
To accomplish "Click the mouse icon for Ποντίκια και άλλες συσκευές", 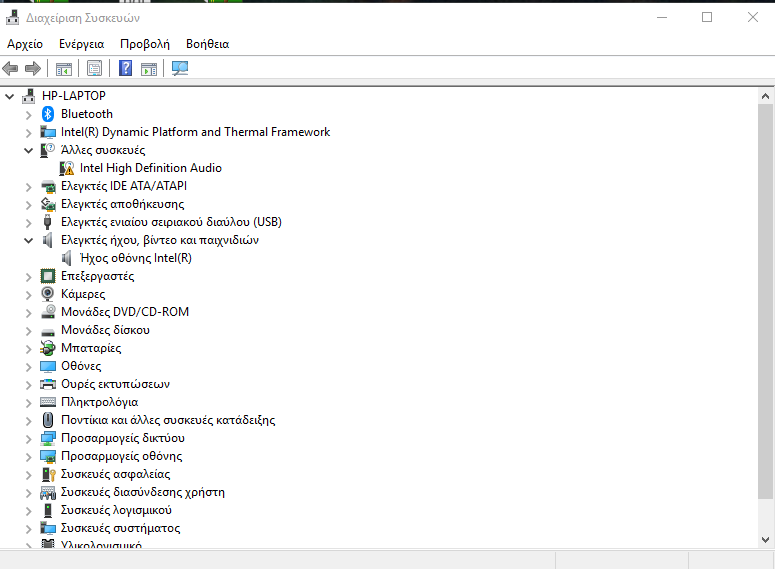I will click(x=47, y=420).
